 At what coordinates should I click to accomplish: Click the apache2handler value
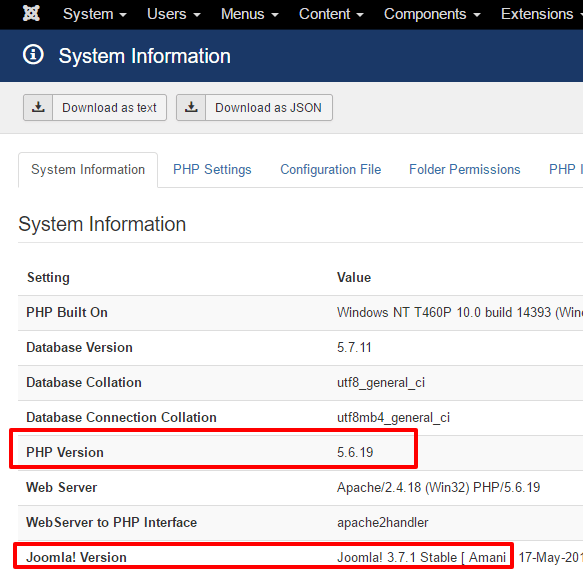coord(383,523)
